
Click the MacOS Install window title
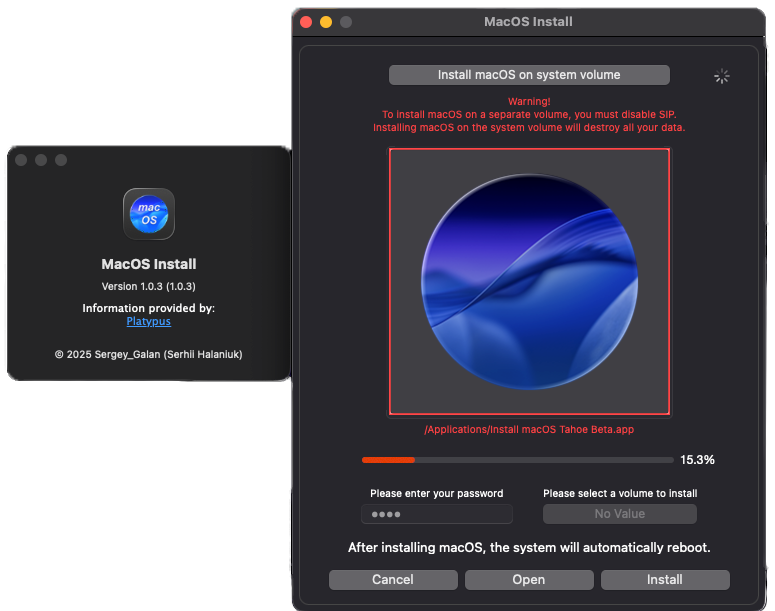click(528, 22)
